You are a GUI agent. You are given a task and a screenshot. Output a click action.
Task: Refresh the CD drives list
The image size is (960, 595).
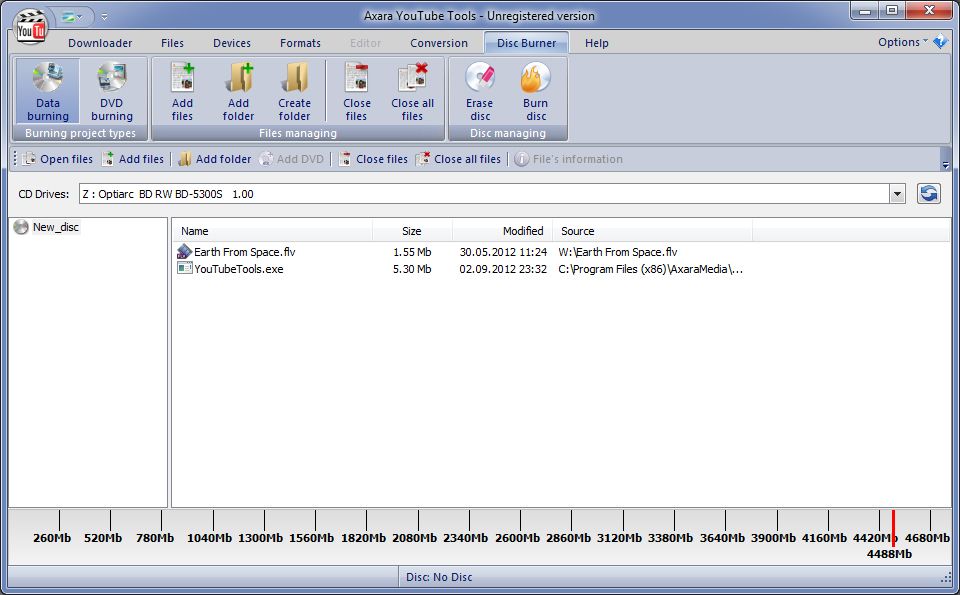pyautogui.click(x=929, y=193)
